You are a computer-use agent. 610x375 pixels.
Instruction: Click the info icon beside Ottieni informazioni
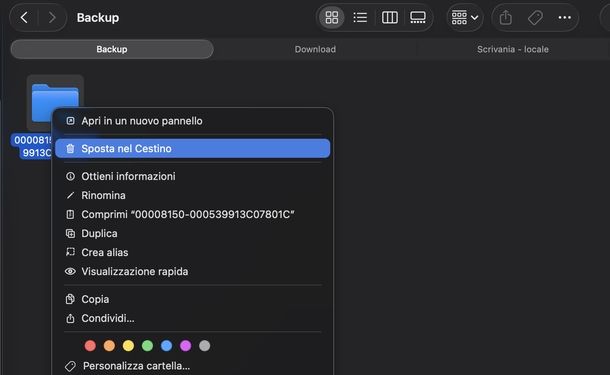click(x=70, y=176)
